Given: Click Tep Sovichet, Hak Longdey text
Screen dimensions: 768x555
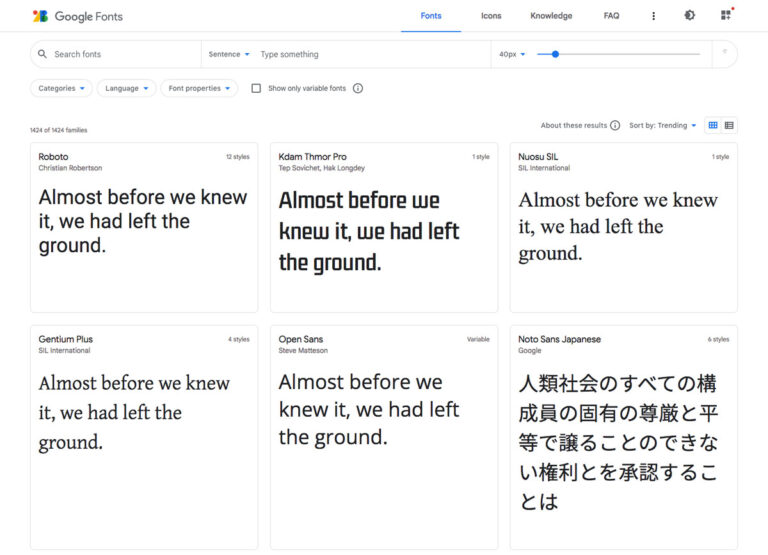Looking at the screenshot, I should click(x=321, y=168).
